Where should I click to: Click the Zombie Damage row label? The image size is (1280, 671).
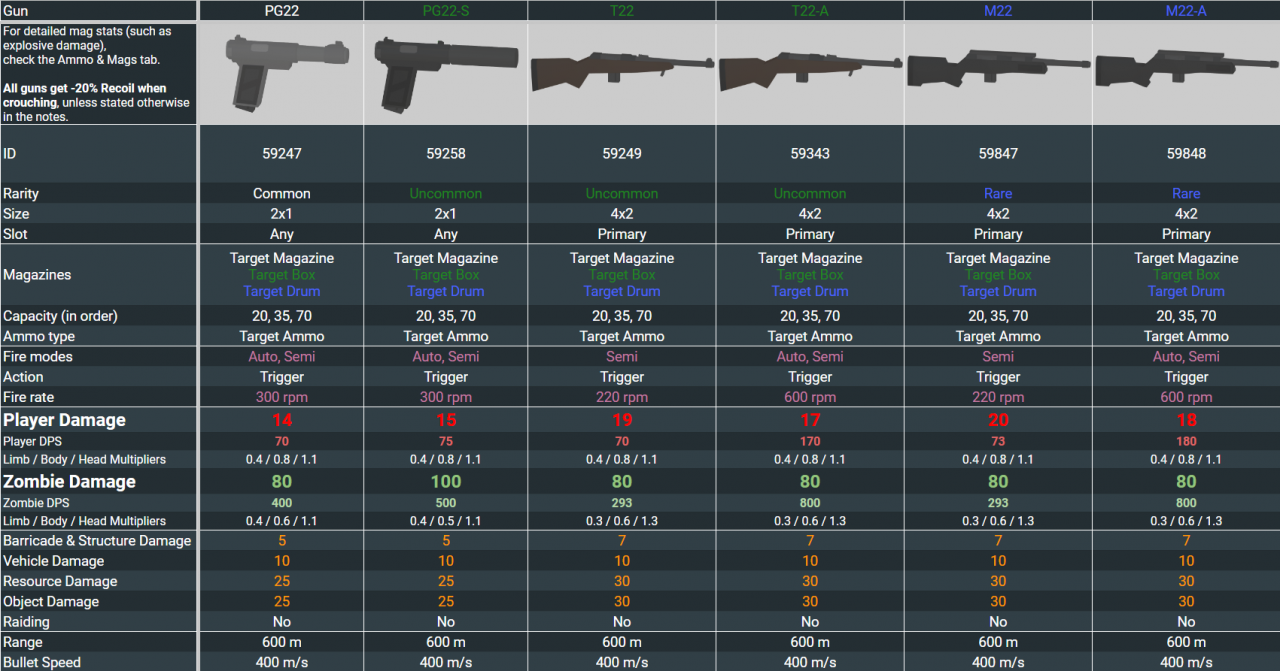69,482
